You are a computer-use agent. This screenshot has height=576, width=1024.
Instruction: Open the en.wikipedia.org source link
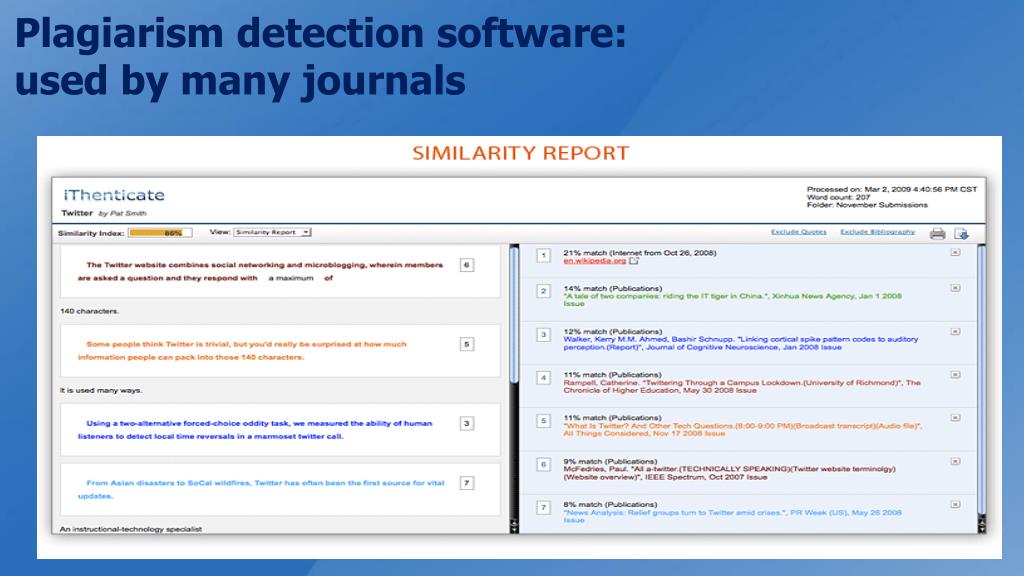tap(594, 261)
